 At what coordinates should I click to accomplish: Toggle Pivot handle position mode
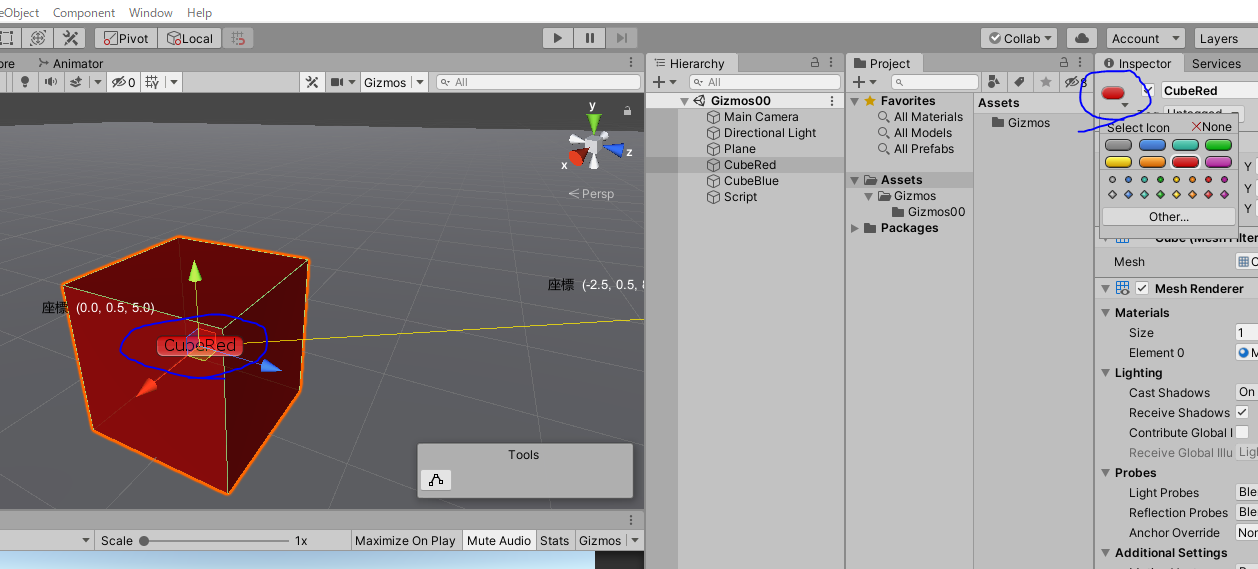125,38
